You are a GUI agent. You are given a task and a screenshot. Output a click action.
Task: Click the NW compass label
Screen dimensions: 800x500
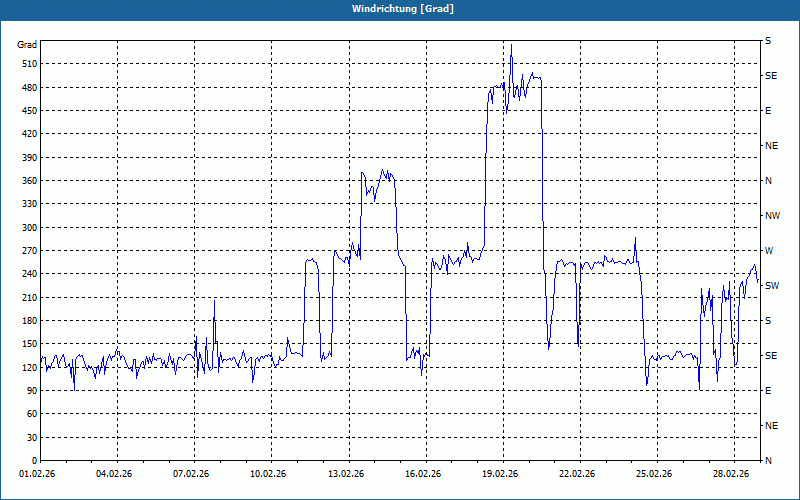pos(772,216)
